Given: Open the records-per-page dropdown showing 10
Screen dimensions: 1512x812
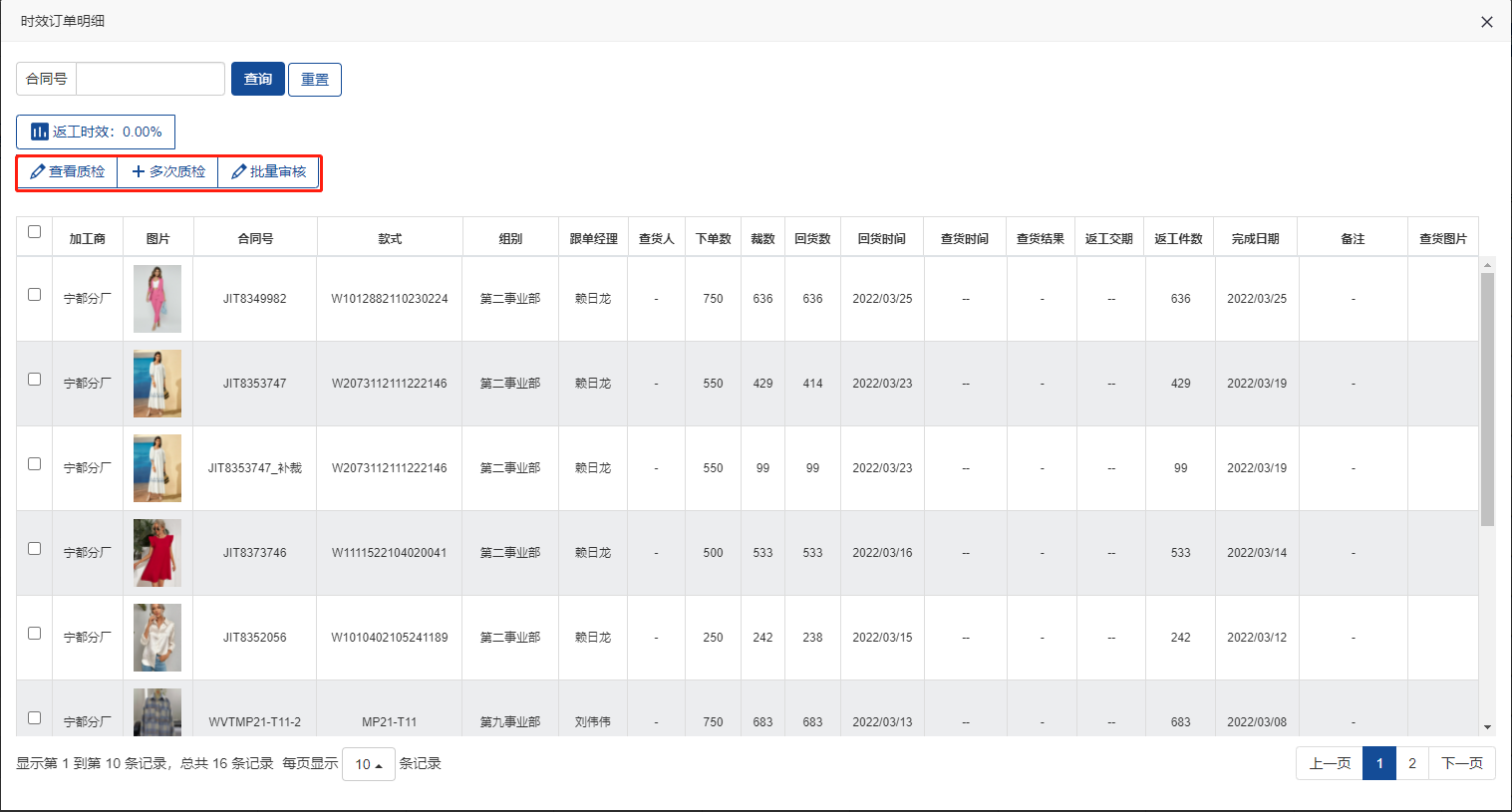Looking at the screenshot, I should click(x=368, y=764).
